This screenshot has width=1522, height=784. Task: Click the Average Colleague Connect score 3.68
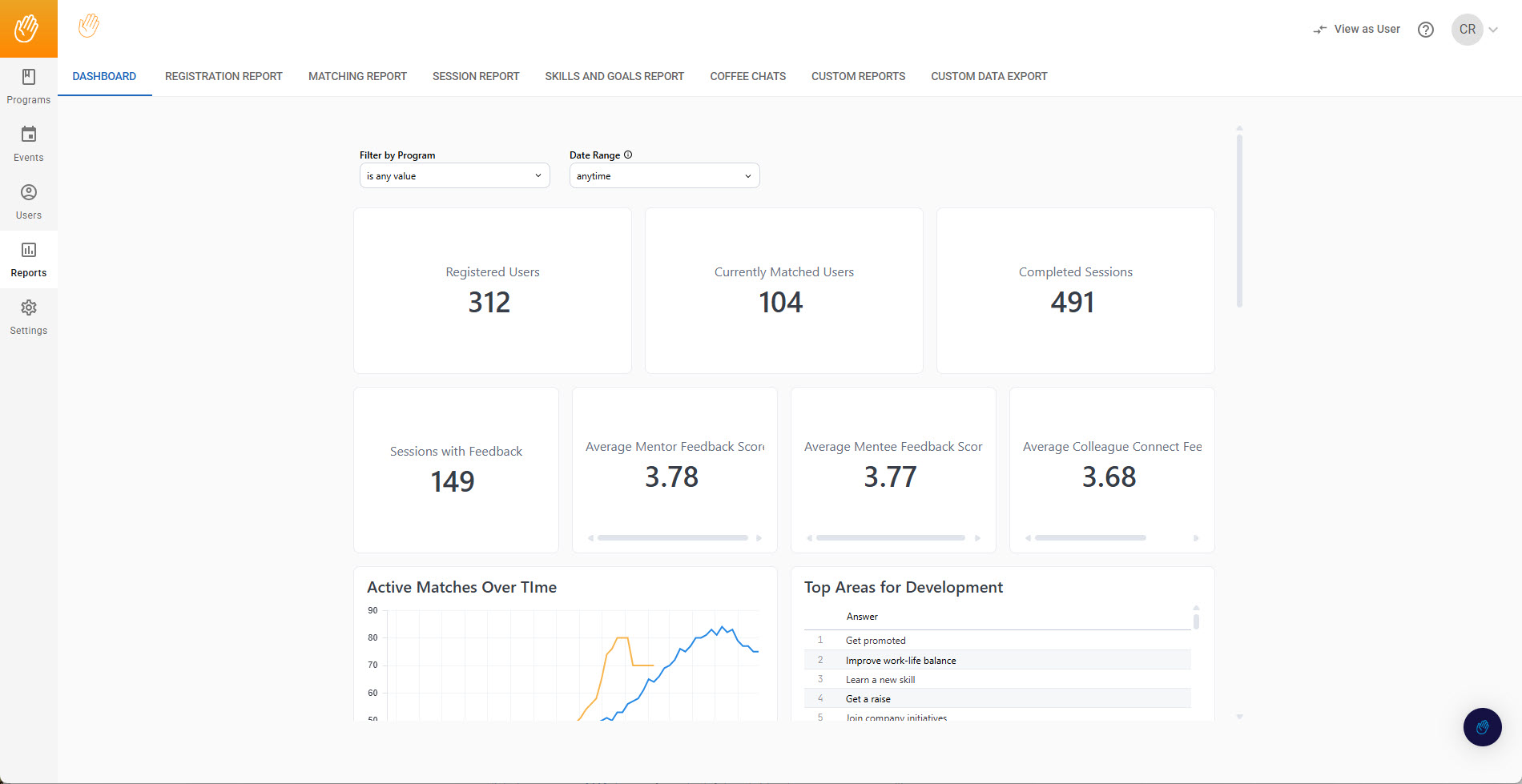tap(1109, 477)
